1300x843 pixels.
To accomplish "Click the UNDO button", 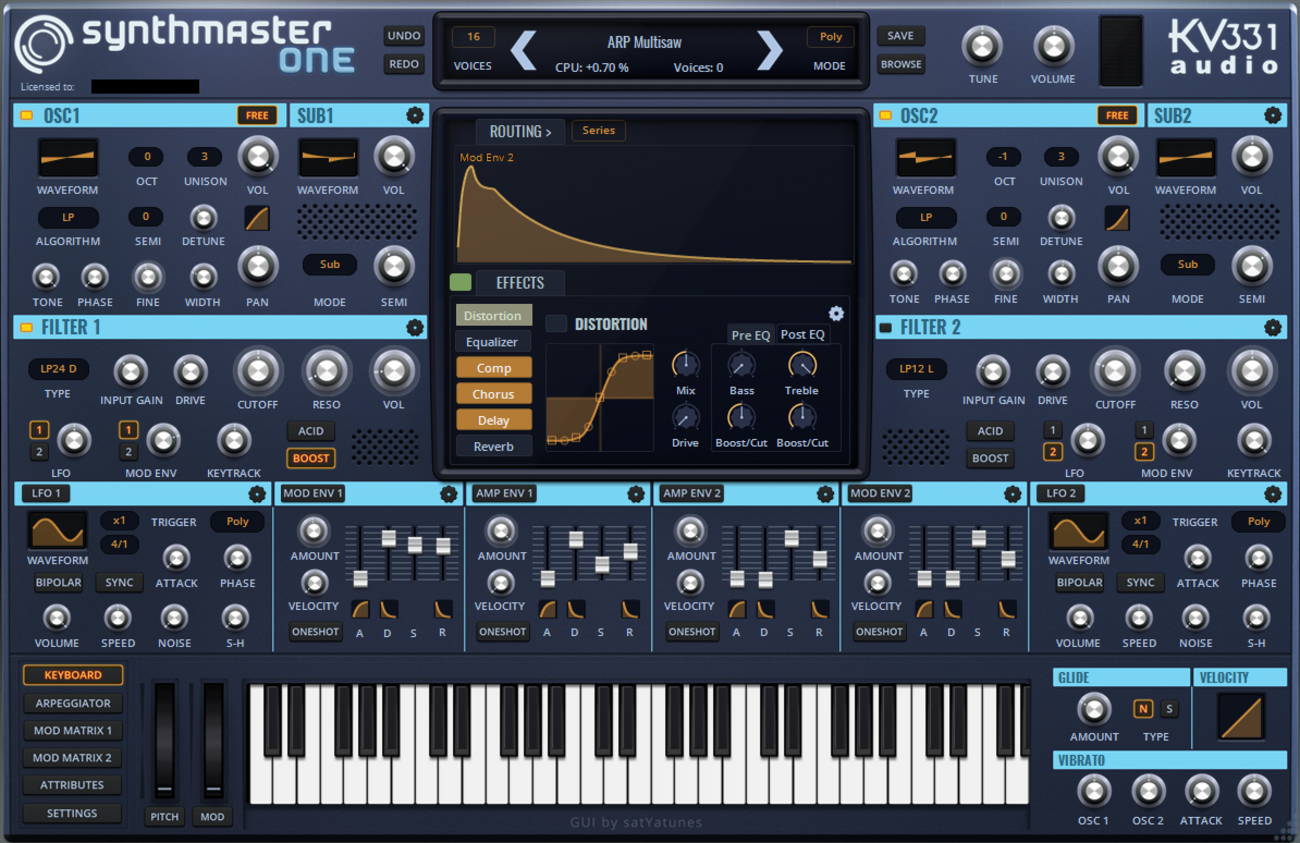I will tap(404, 36).
